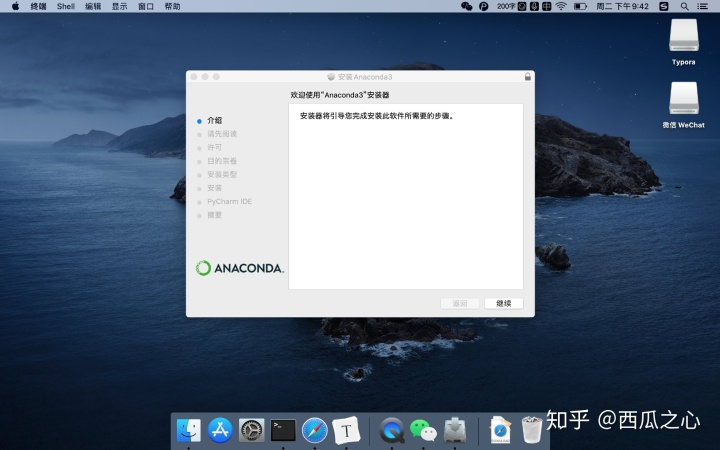Image resolution: width=720 pixels, height=450 pixels.
Task: Close the Anaconda3 installer window
Action: coord(194,77)
